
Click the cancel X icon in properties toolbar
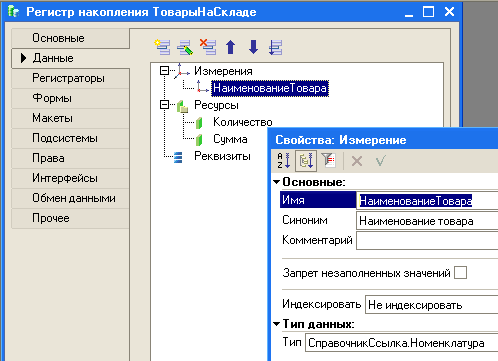[x=357, y=161]
